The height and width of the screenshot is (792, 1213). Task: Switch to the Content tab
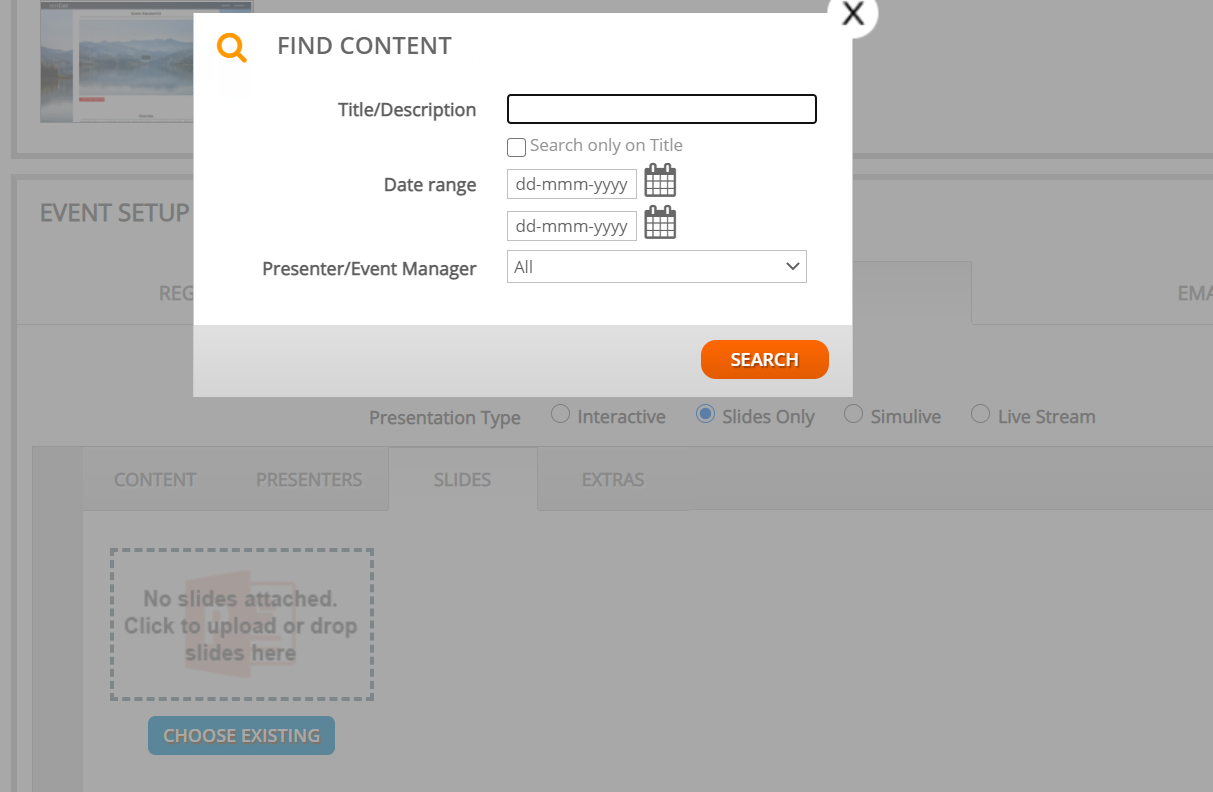point(155,479)
